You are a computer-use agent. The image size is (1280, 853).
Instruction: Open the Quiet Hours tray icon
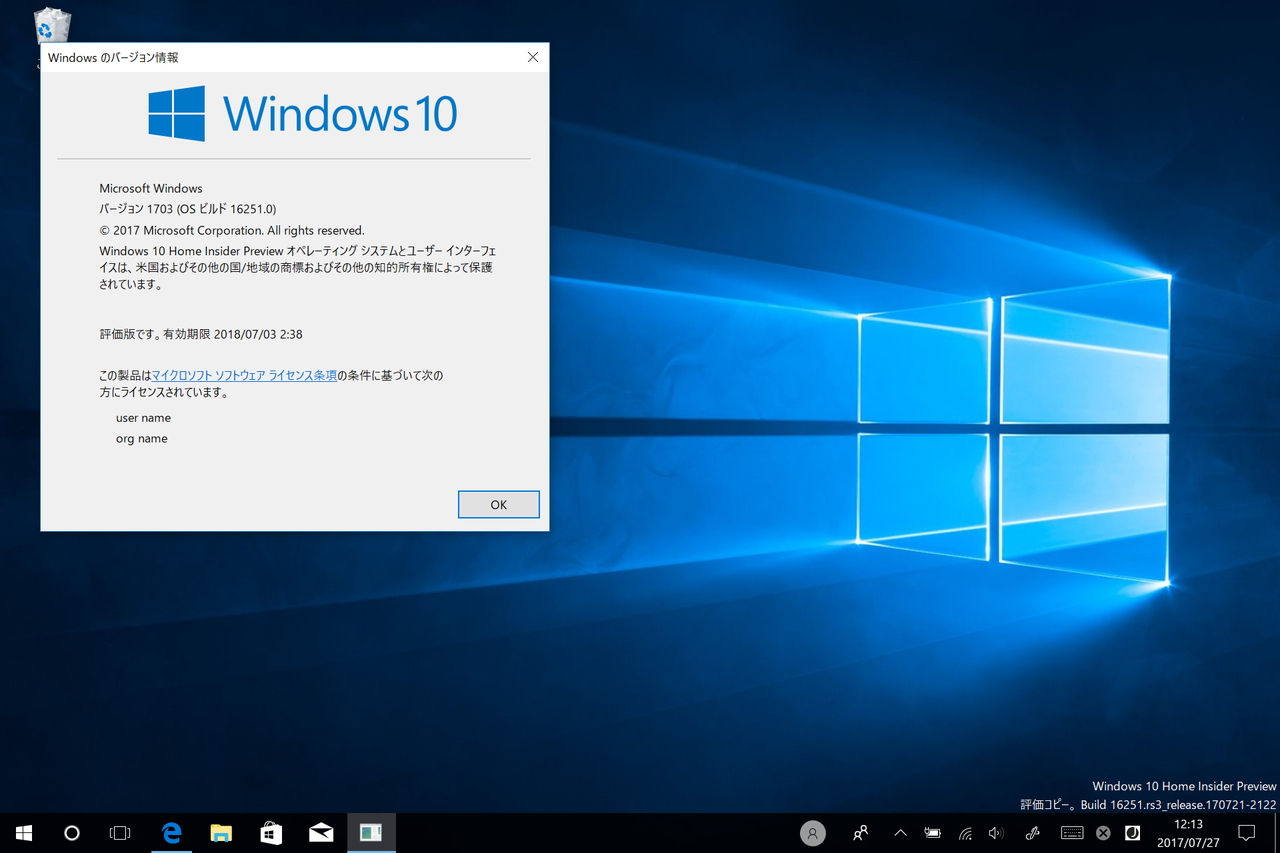click(1132, 832)
